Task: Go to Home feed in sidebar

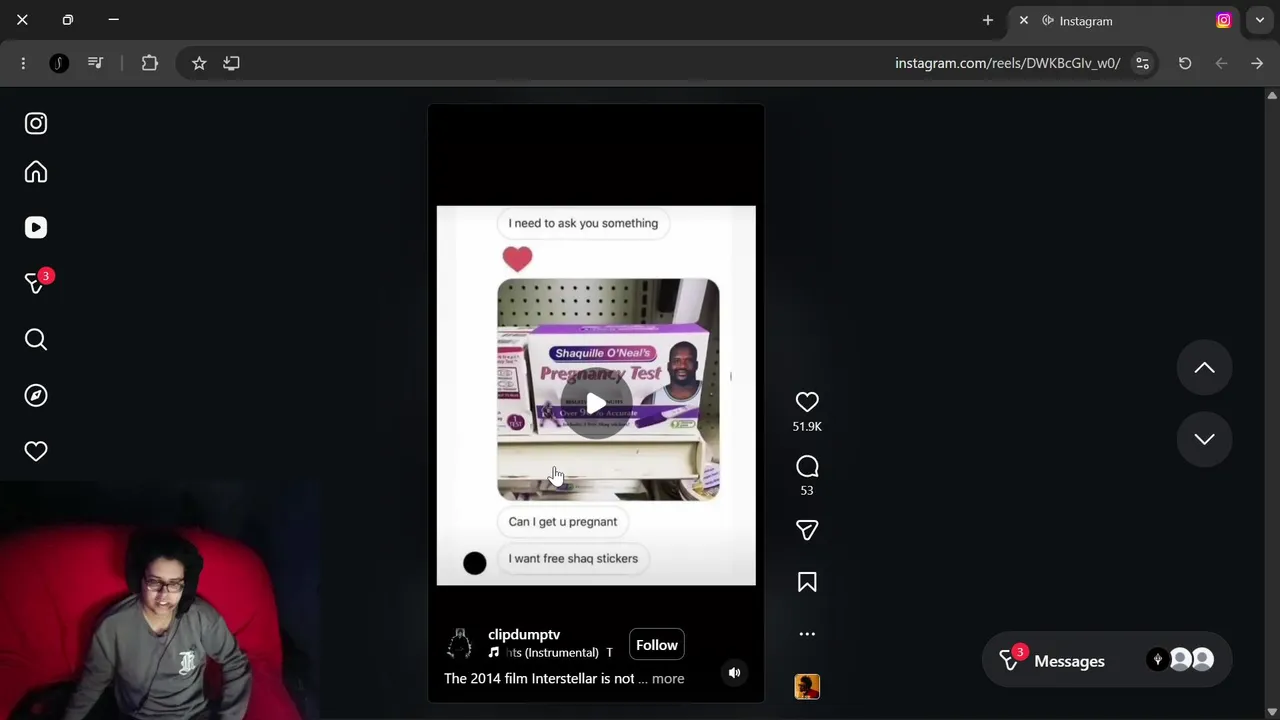Action: click(x=36, y=172)
